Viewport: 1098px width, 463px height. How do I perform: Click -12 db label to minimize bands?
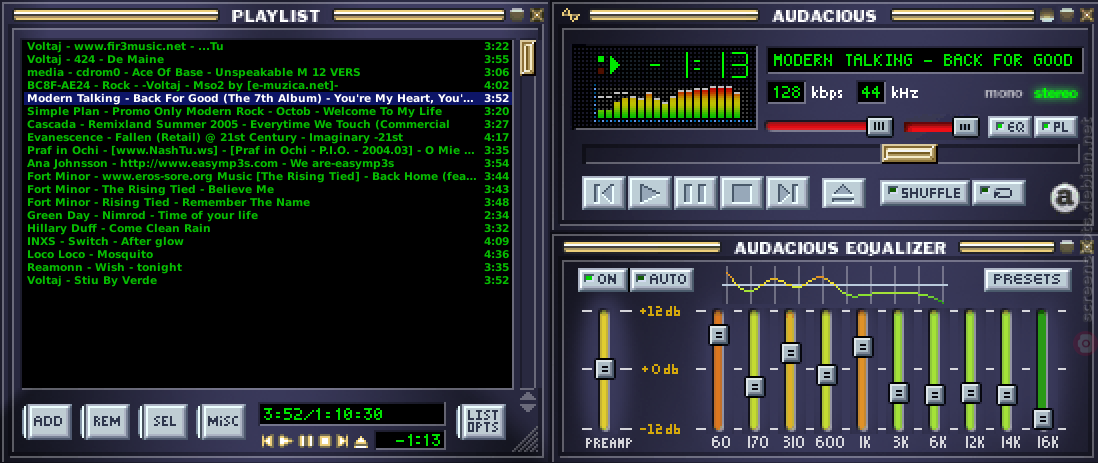(659, 429)
